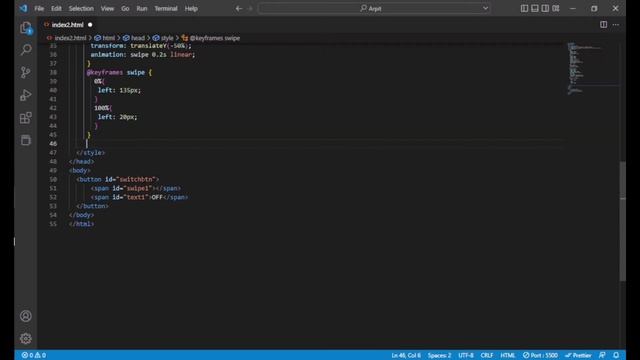Click the unsaved dot on index2.html tab
Viewport: 640px width, 360px height.
tap(90, 25)
